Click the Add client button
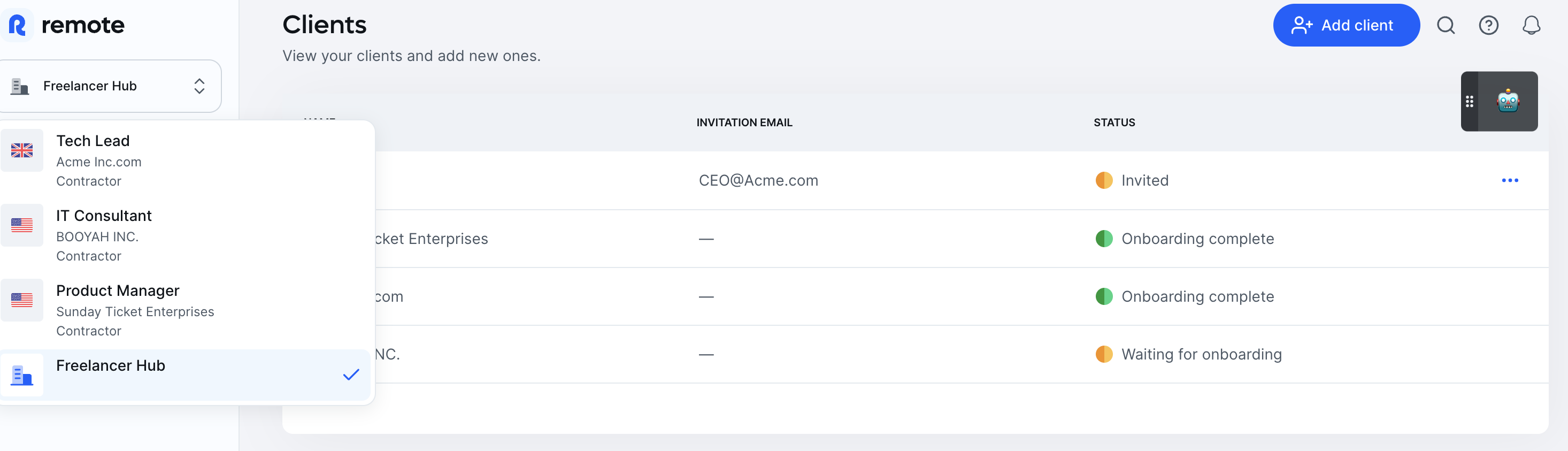The image size is (1568, 451). click(x=1346, y=25)
